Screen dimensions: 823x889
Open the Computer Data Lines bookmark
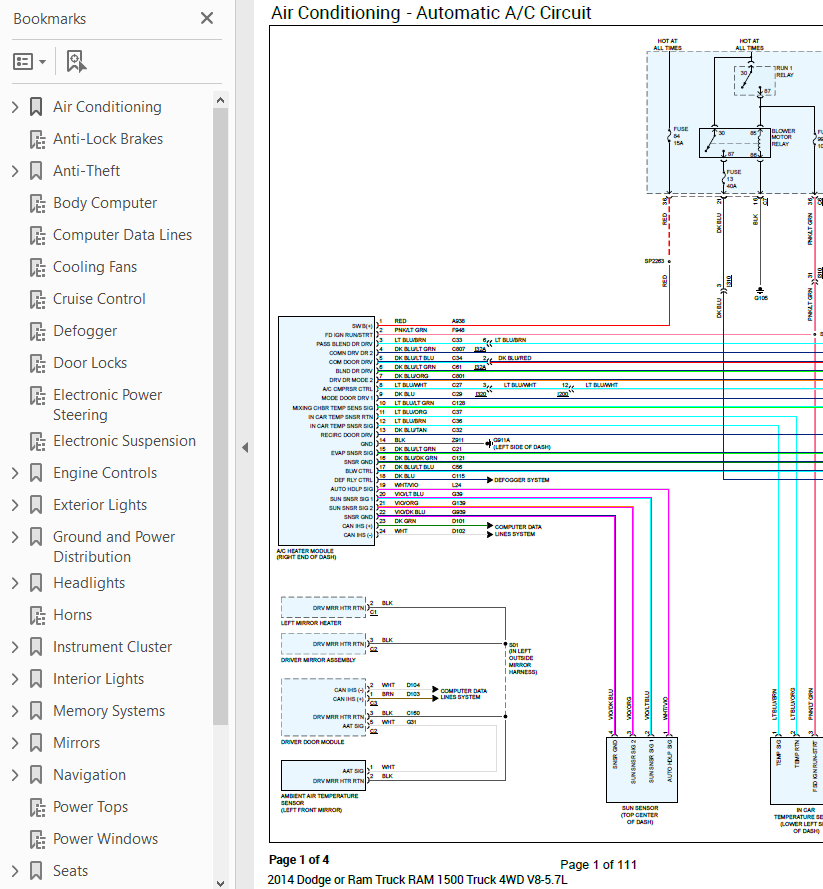coord(122,234)
